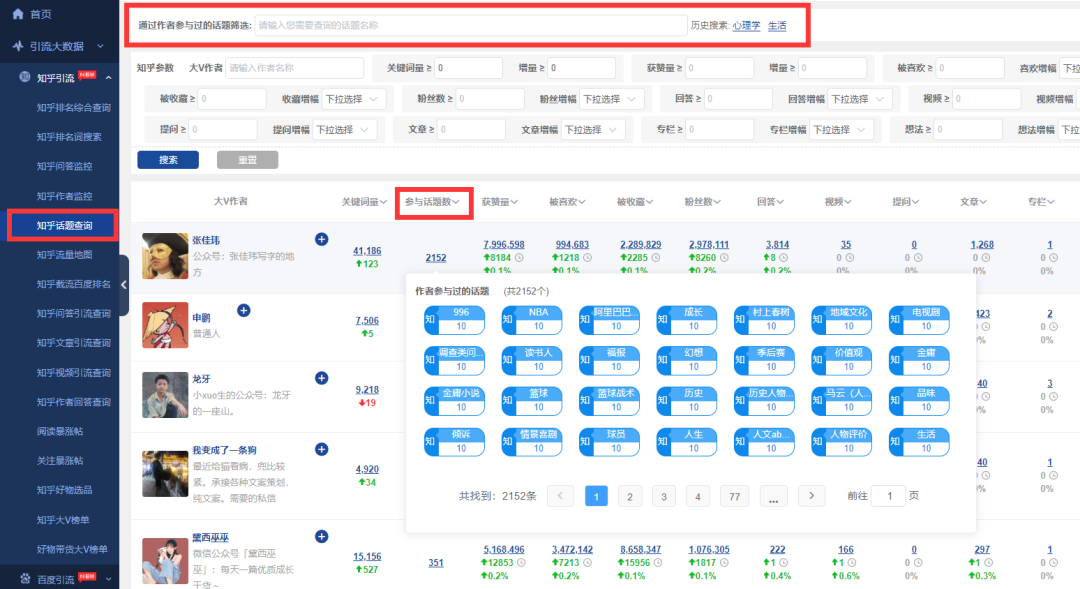Image resolution: width=1080 pixels, height=589 pixels.
Task: Go to page 77 in topic popup
Action: tap(734, 496)
